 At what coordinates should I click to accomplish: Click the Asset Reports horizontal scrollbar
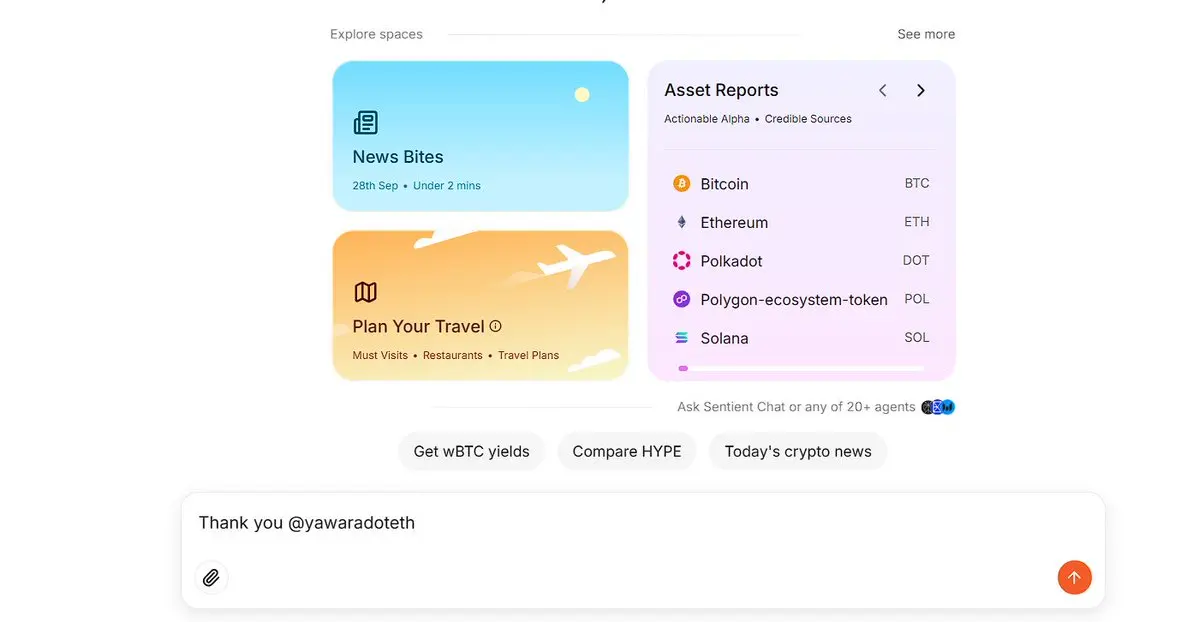(x=801, y=368)
